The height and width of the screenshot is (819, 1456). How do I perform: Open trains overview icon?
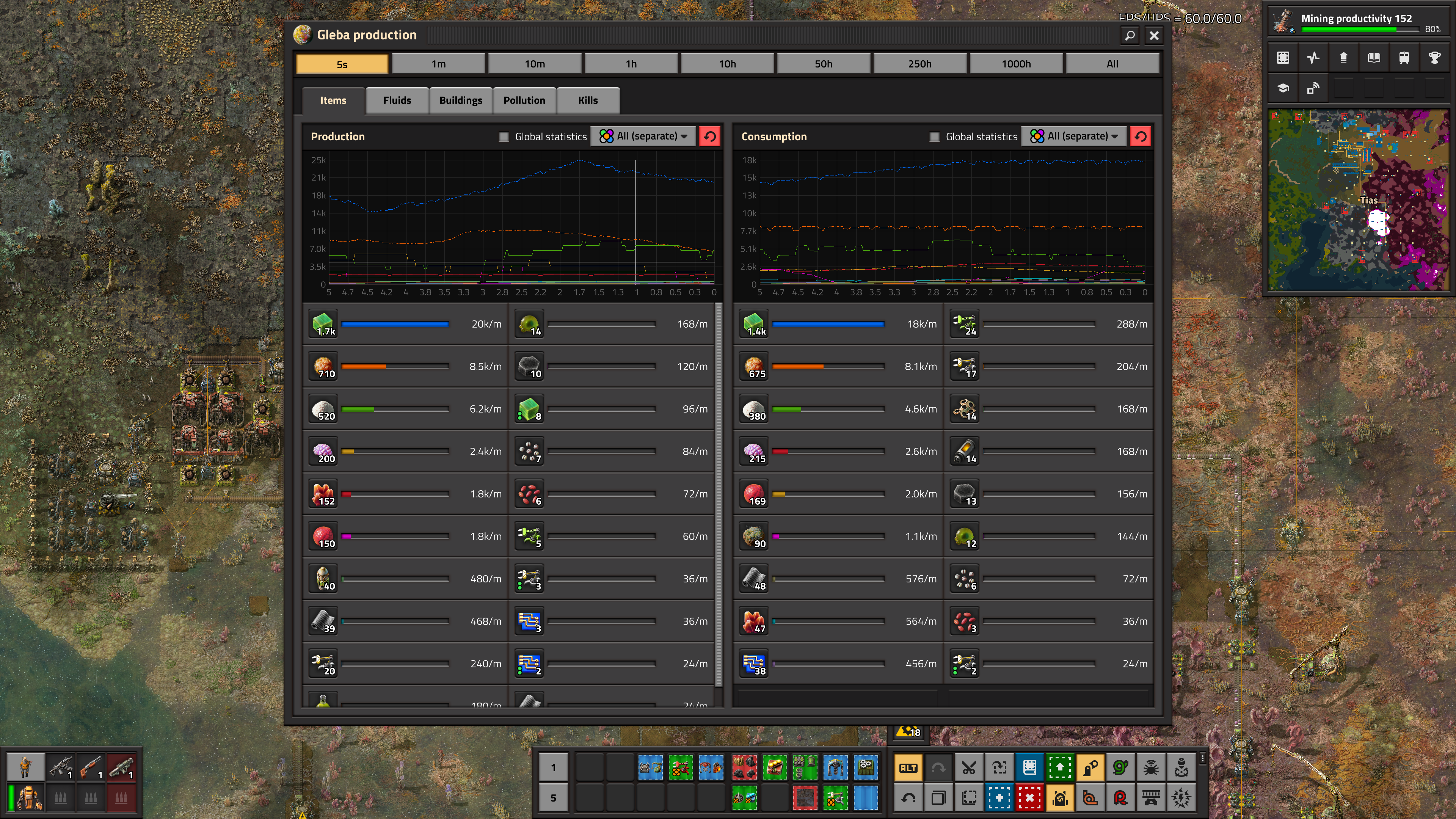click(x=1404, y=58)
